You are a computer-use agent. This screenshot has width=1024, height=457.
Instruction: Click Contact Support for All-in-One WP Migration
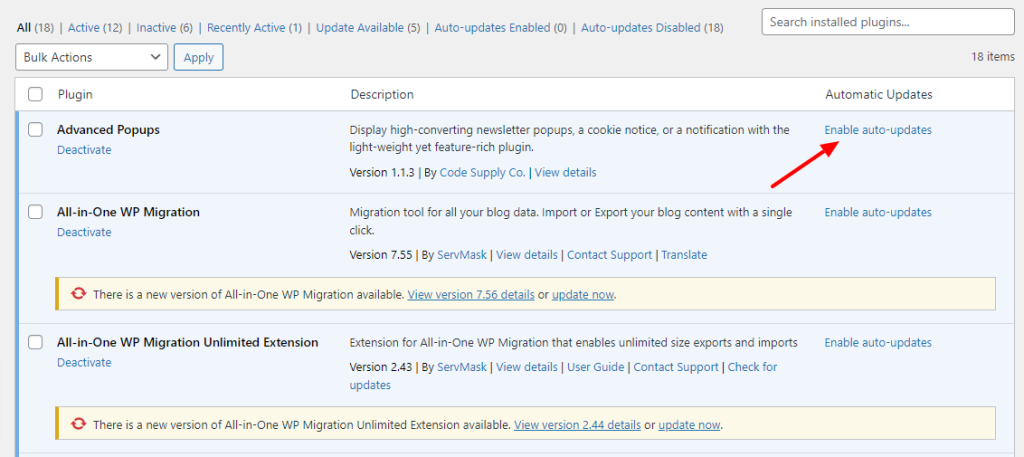[609, 255]
